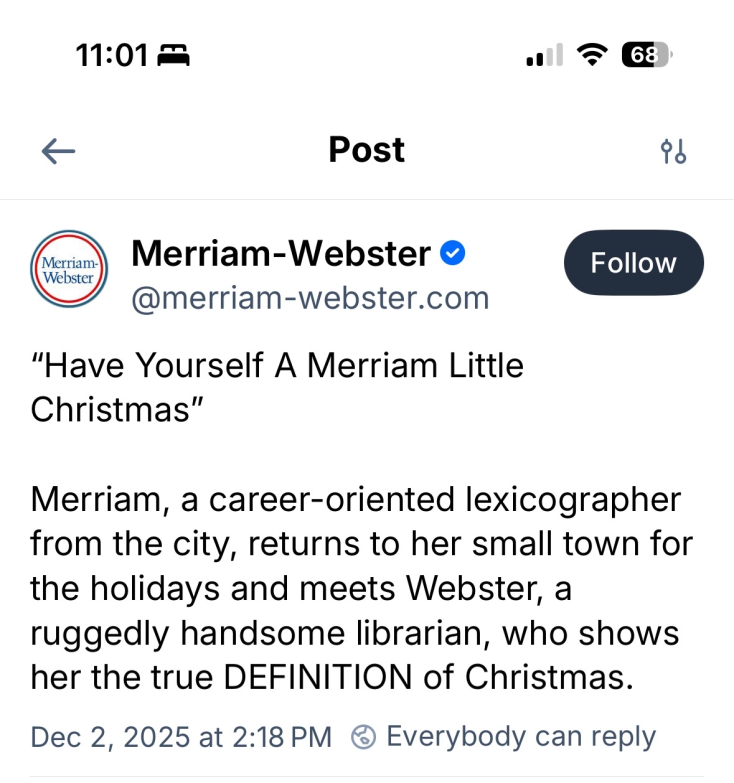Tap the Merriam-Webster profile avatar
Viewport: 734px width, 783px height.
pyautogui.click(x=69, y=268)
